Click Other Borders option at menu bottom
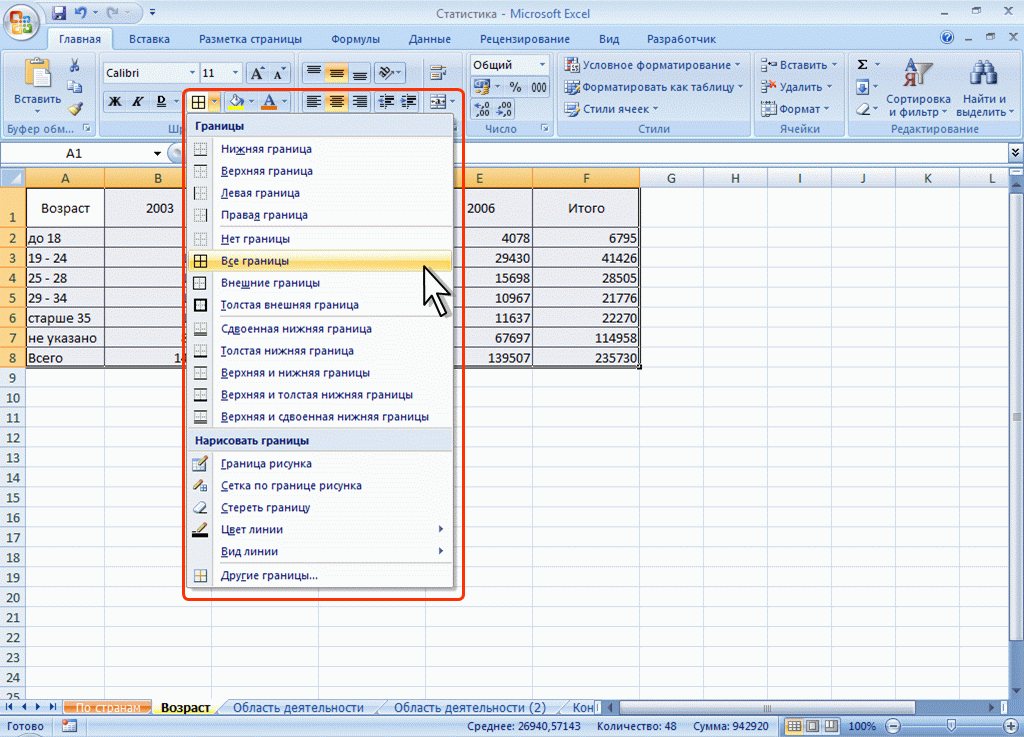The height and width of the screenshot is (737, 1024). coord(269,576)
